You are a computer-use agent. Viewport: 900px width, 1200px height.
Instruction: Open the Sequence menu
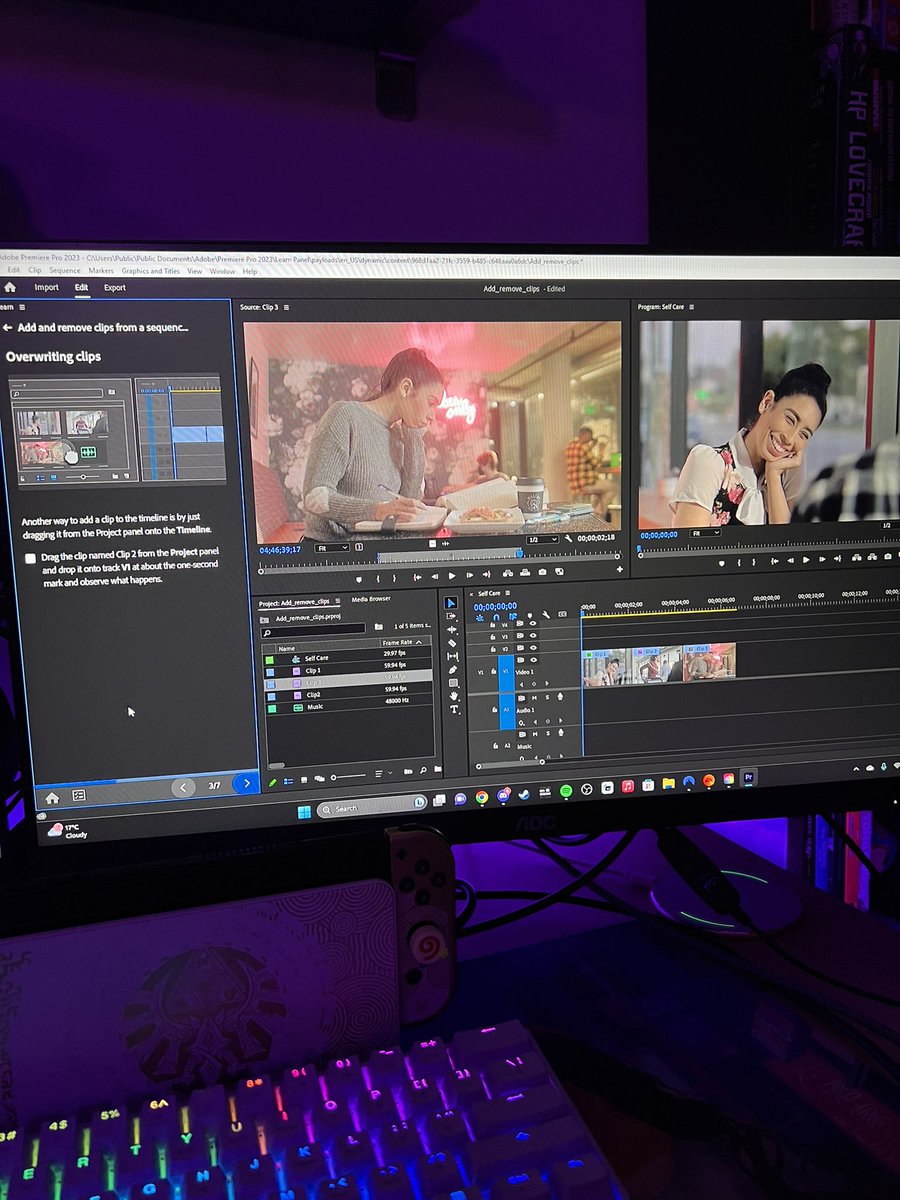[x=64, y=270]
